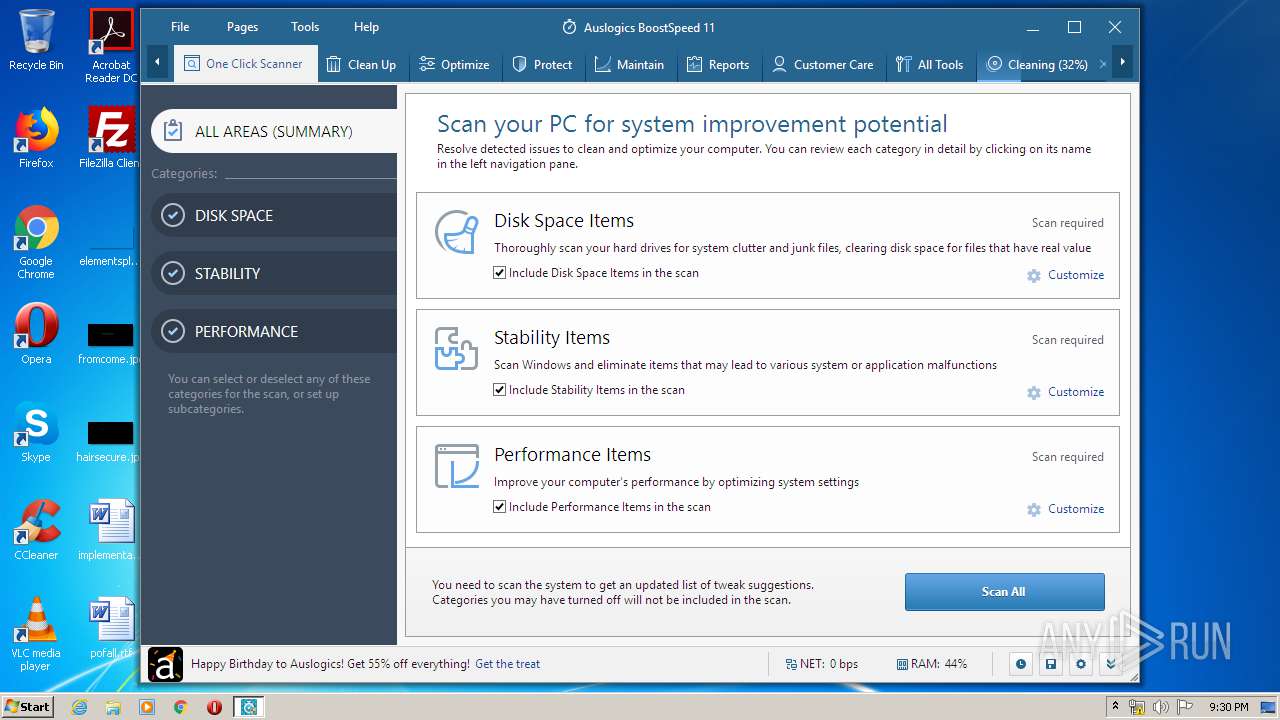
Task: Expand the double-chevron panel in status bar
Action: tap(1110, 664)
